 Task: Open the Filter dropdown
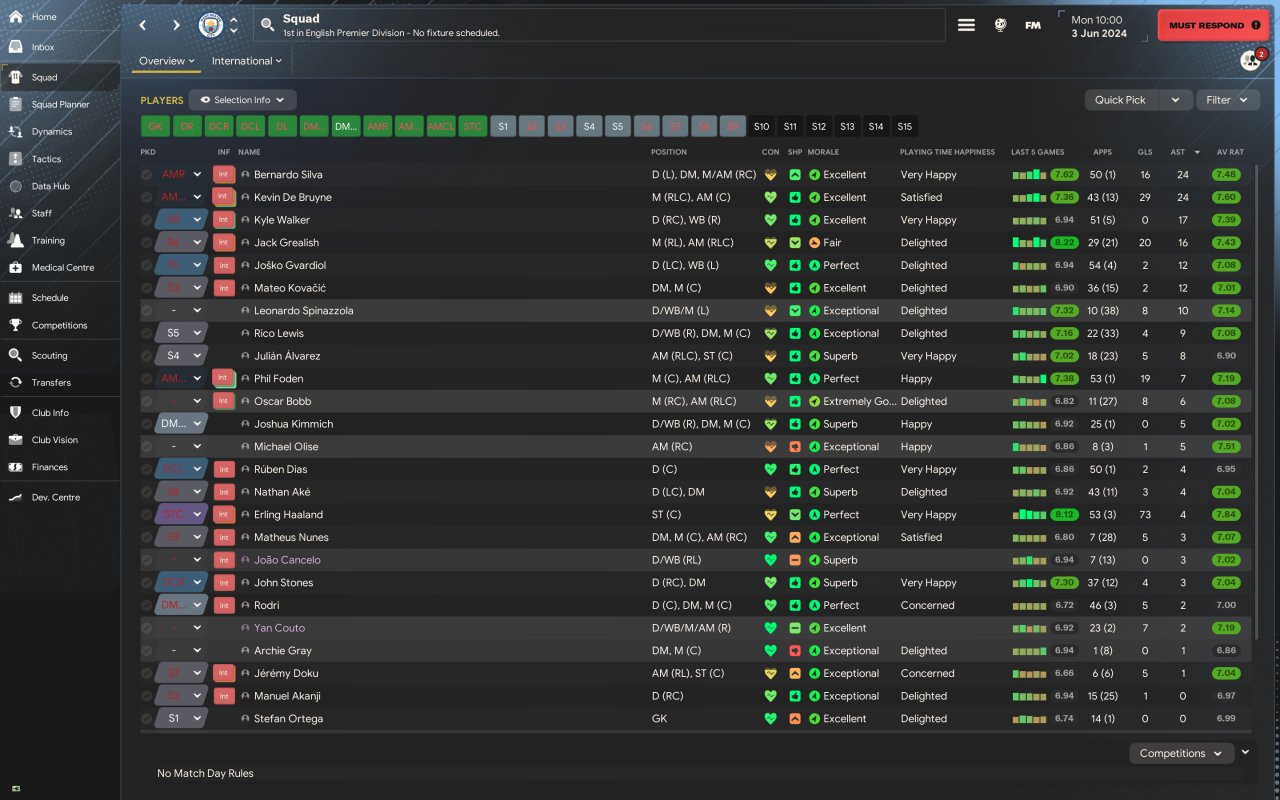[1227, 100]
